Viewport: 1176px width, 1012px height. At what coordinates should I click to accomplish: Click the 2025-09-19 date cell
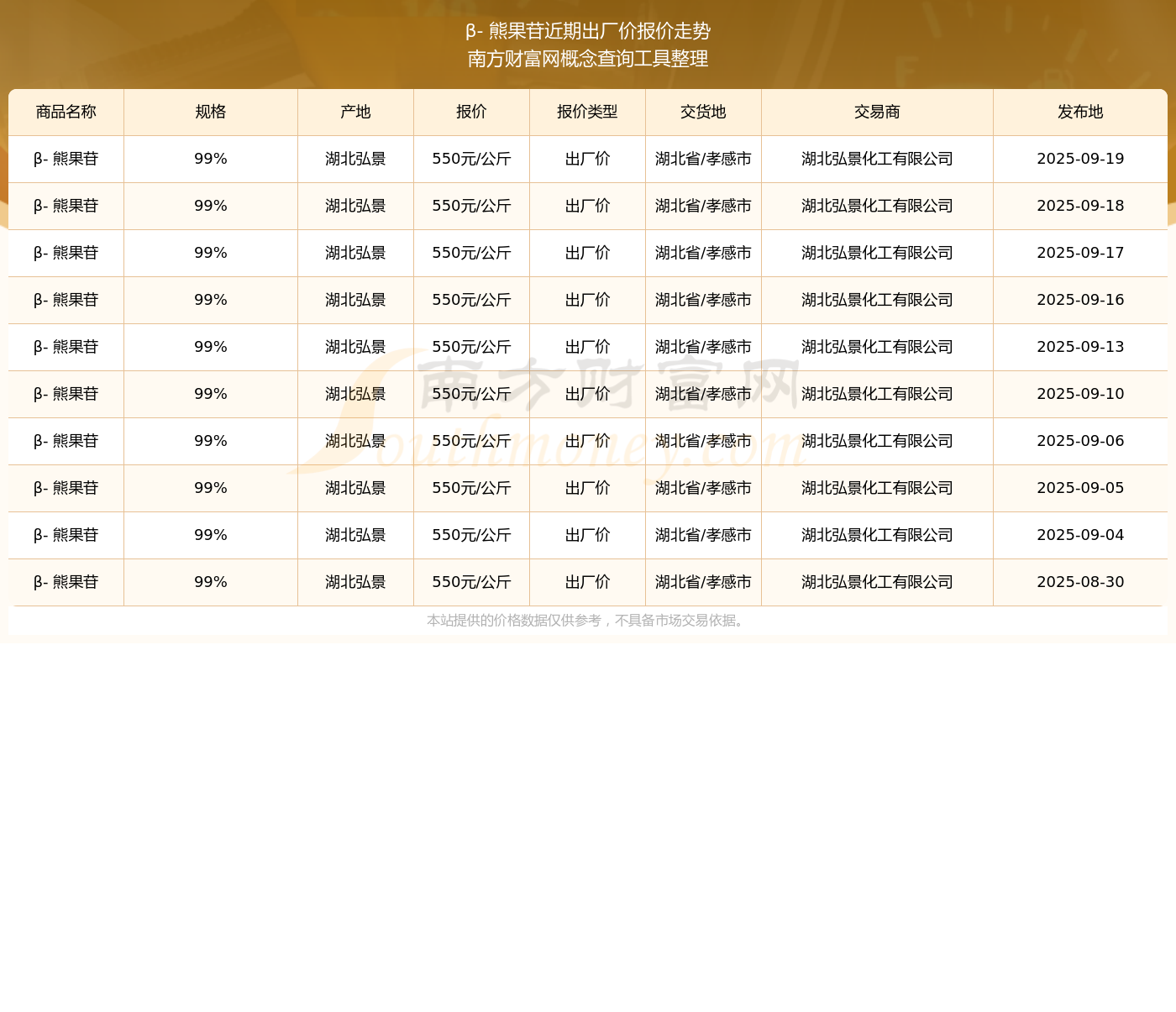[1080, 159]
